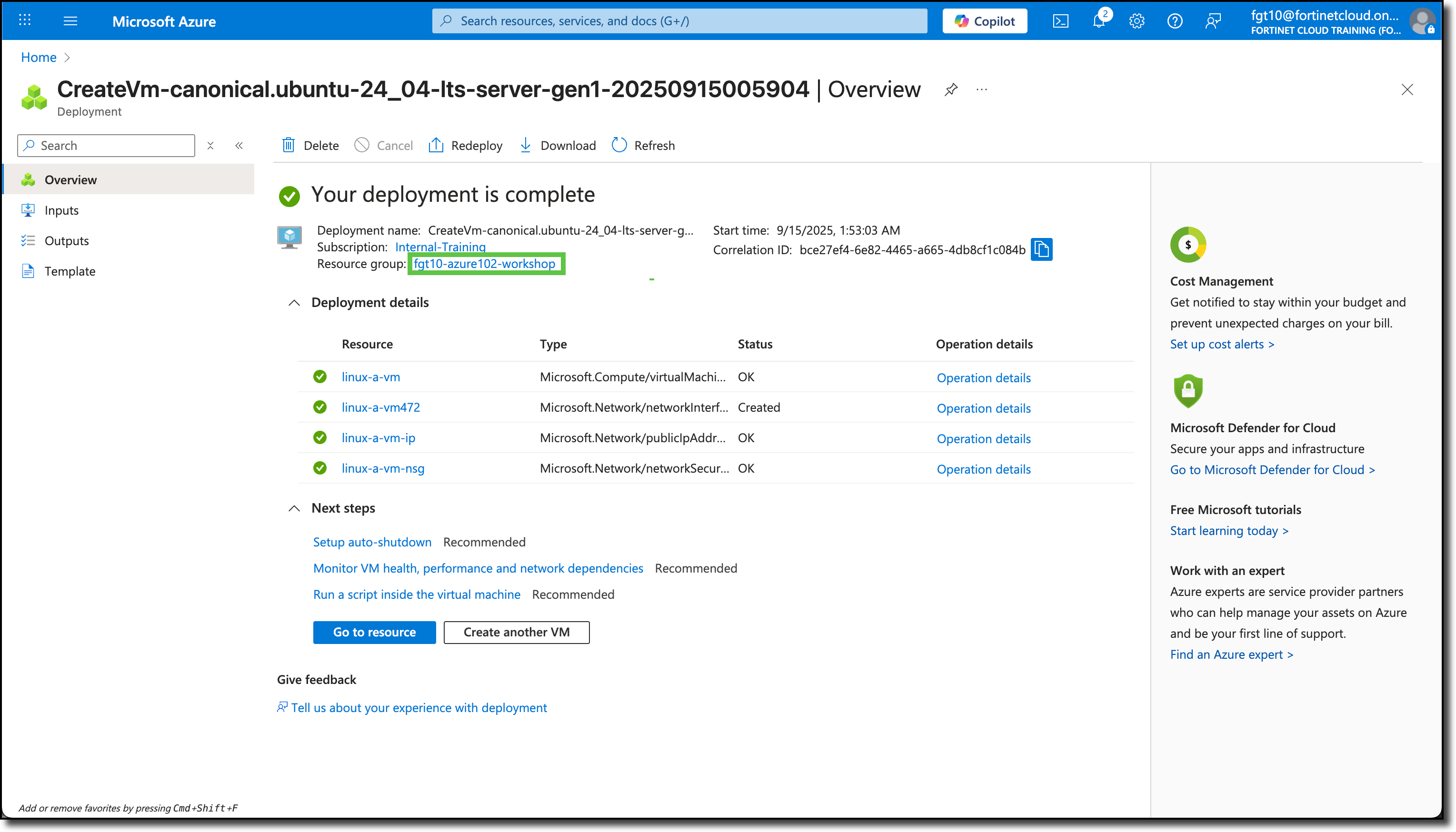Pin the deployment Overview to dashboard
This screenshot has height=832, width=1456.
[x=951, y=89]
